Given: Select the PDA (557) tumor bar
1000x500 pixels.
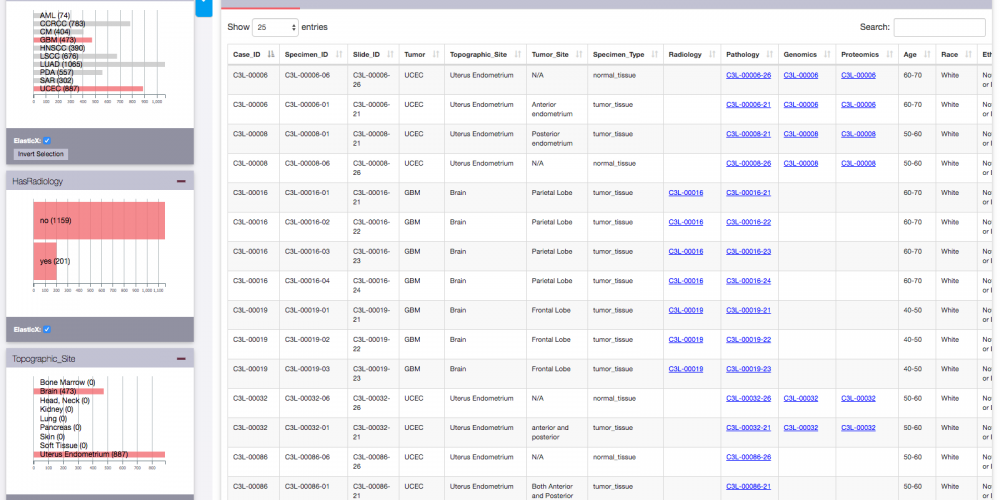Looking at the screenshot, I should [68, 73].
